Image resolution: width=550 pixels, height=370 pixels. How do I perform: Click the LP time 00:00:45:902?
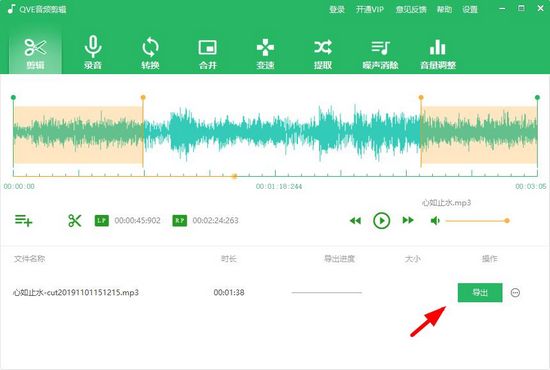[x=138, y=221]
